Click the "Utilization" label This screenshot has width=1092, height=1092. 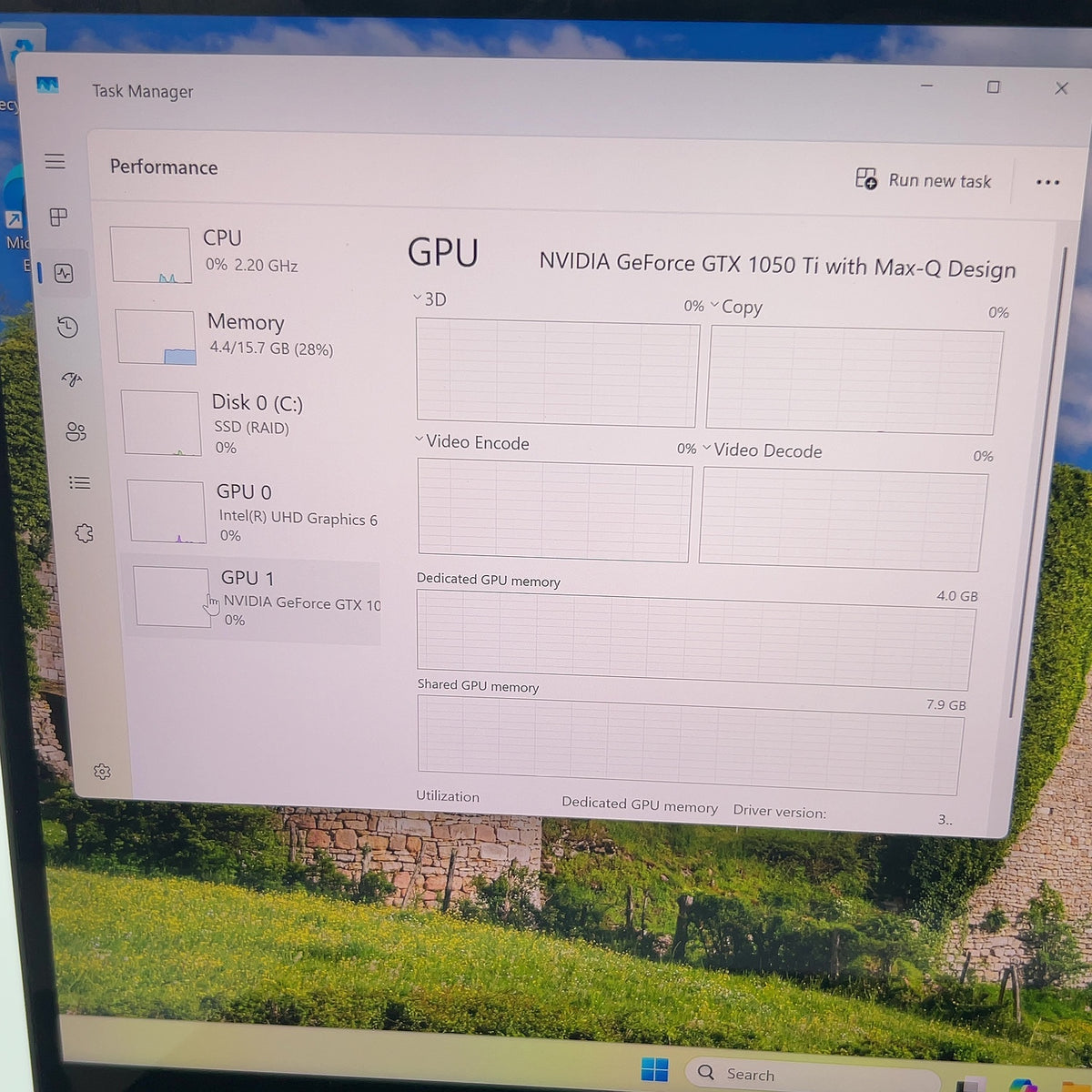448,795
